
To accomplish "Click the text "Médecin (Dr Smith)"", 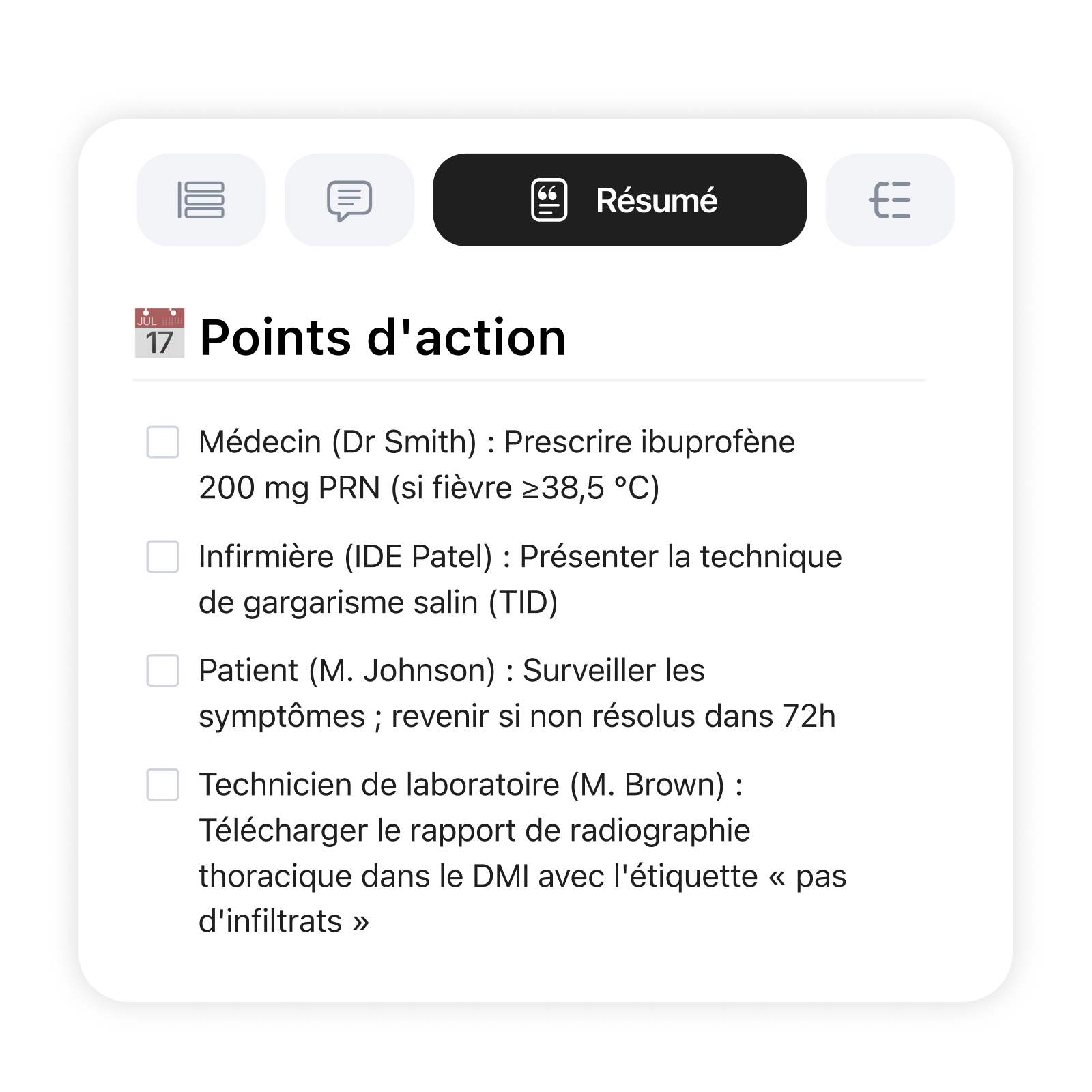I will pos(337,442).
